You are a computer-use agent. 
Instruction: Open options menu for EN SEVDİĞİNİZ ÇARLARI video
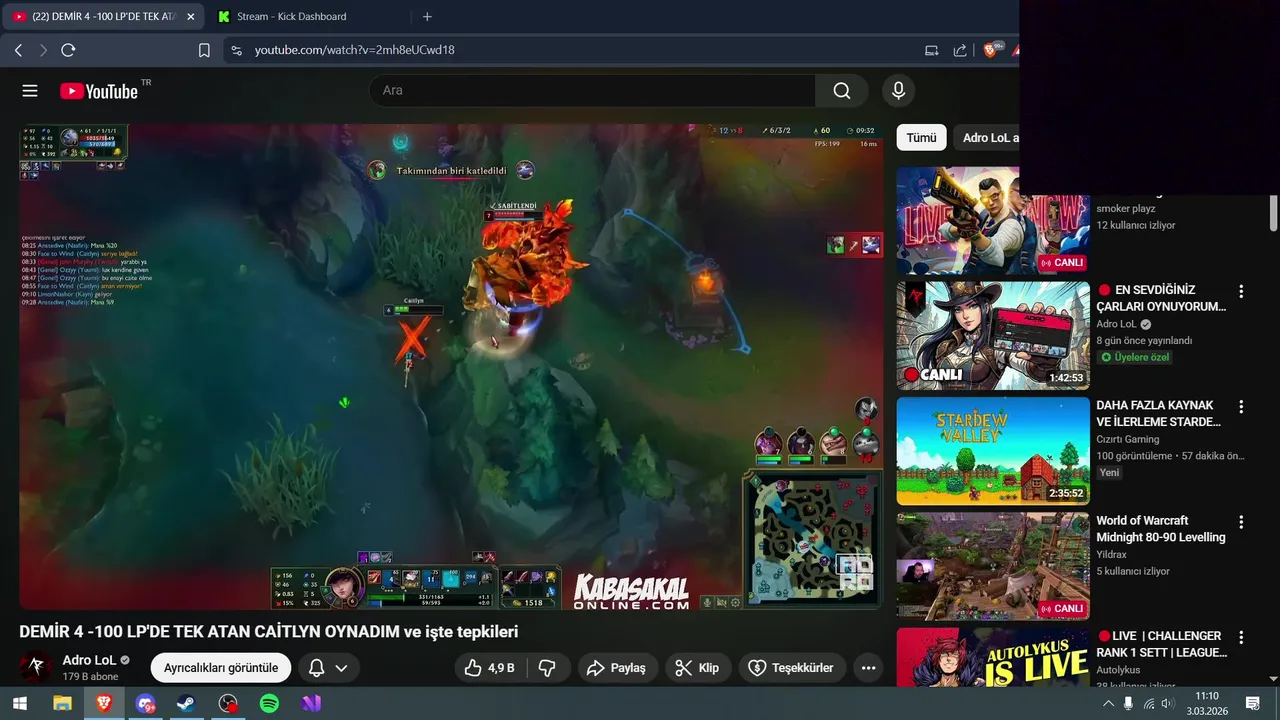pos(1241,292)
